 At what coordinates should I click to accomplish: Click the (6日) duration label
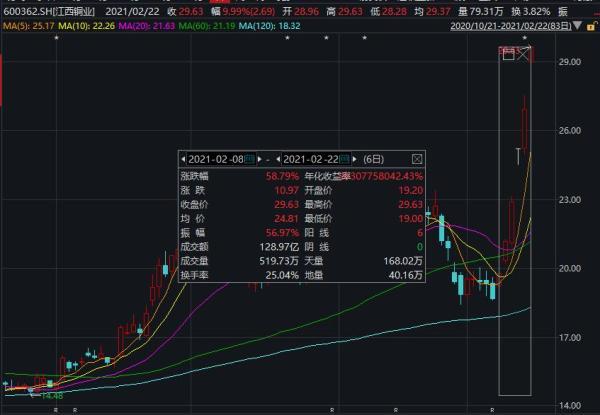click(x=373, y=159)
